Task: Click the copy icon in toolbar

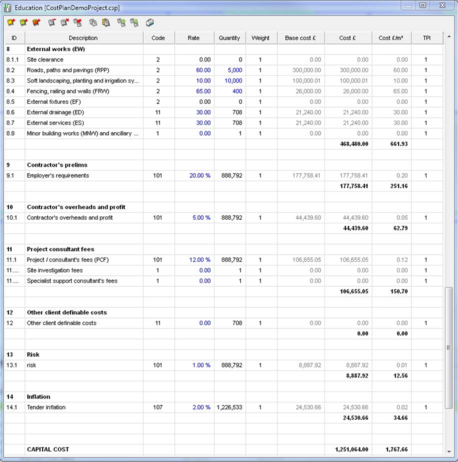Action: click(93, 23)
